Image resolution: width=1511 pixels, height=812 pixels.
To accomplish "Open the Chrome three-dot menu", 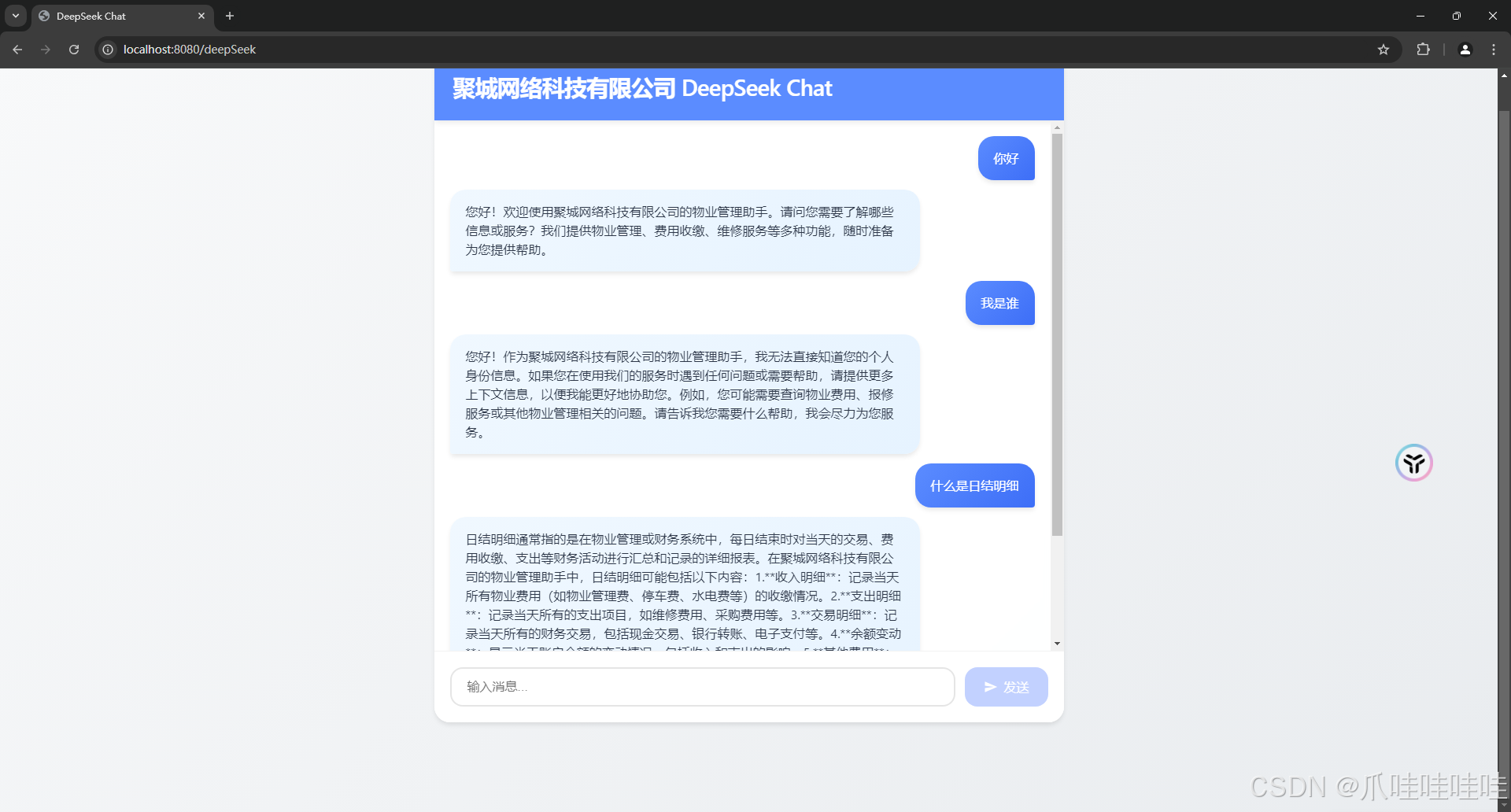I will [x=1494, y=50].
